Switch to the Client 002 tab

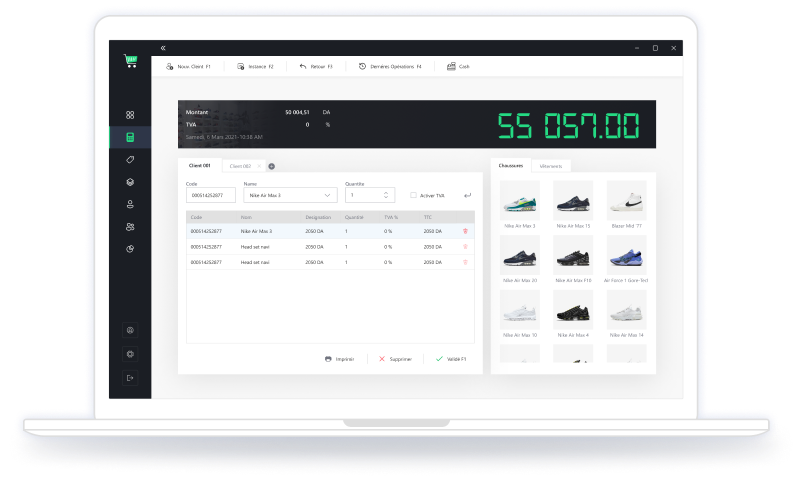pyautogui.click(x=240, y=166)
